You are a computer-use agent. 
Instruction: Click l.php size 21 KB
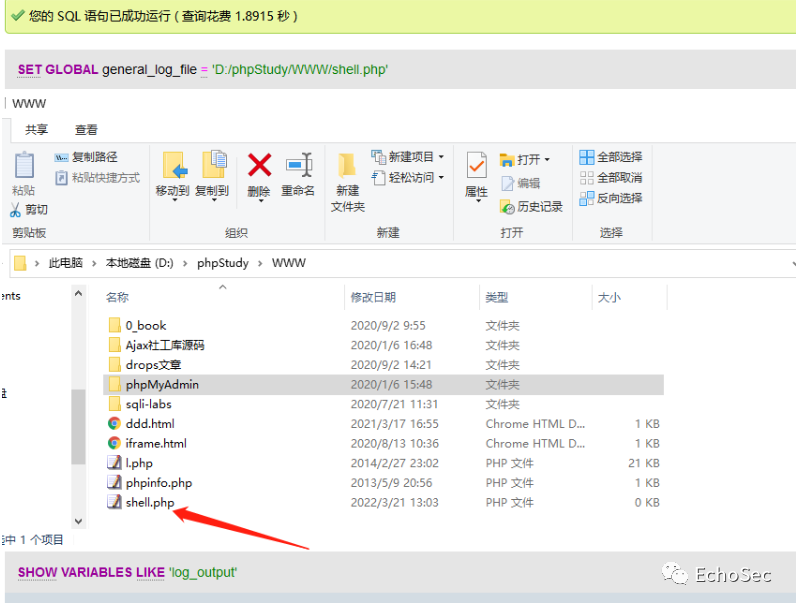pos(643,463)
